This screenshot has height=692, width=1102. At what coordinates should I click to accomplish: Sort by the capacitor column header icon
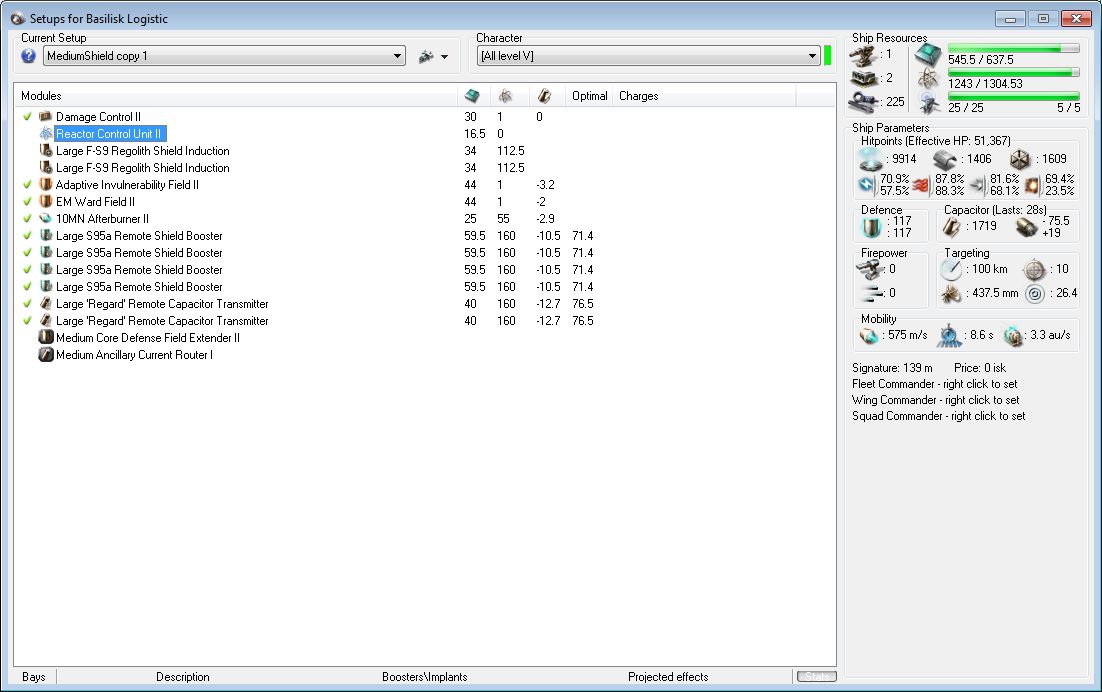coord(544,96)
